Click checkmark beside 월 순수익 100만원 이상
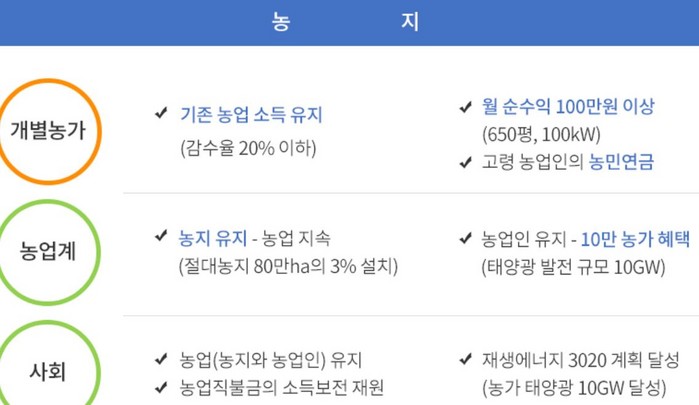Image resolution: width=699 pixels, height=405 pixels. (465, 107)
